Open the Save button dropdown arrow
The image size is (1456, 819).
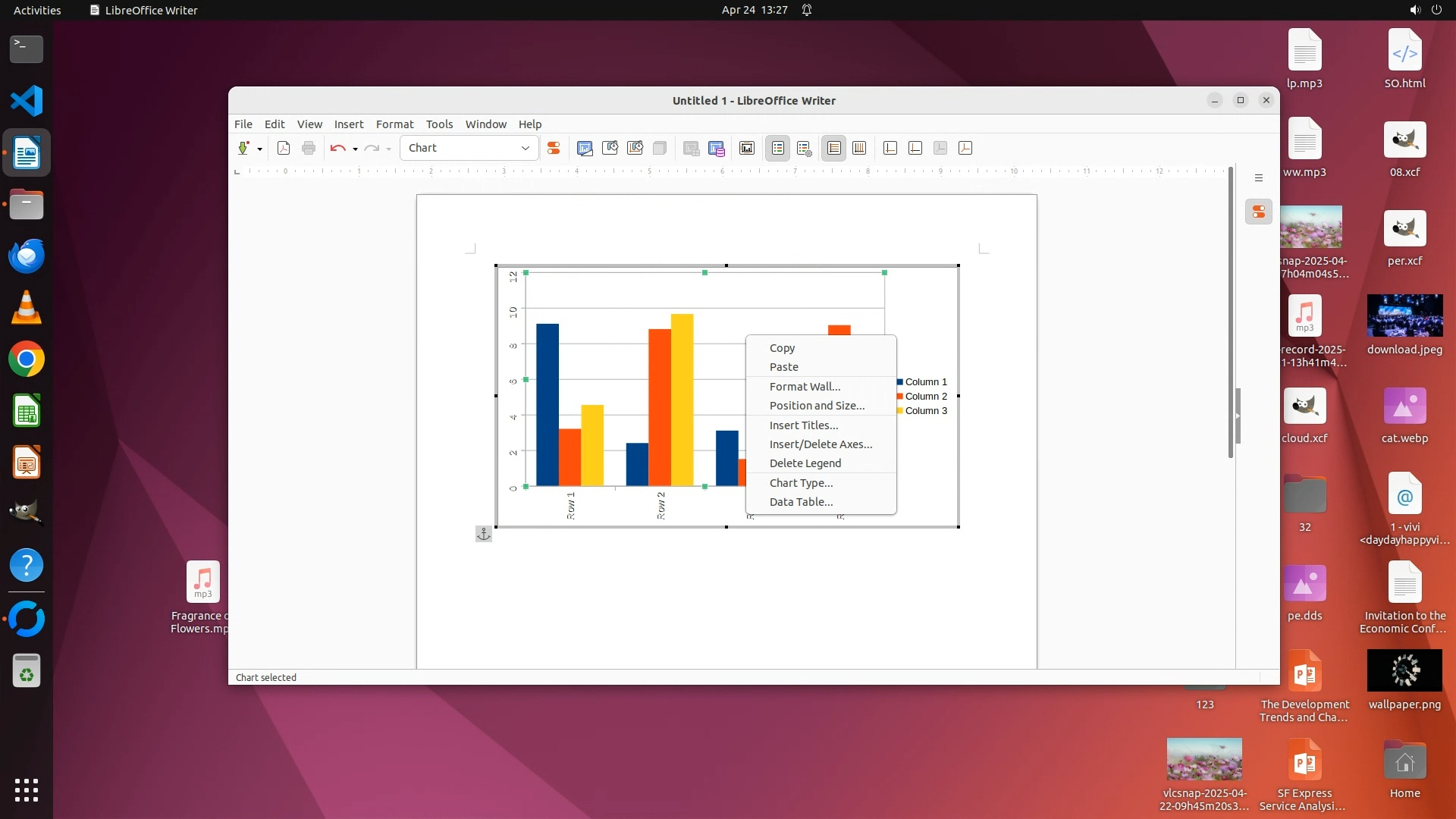pyautogui.click(x=259, y=149)
